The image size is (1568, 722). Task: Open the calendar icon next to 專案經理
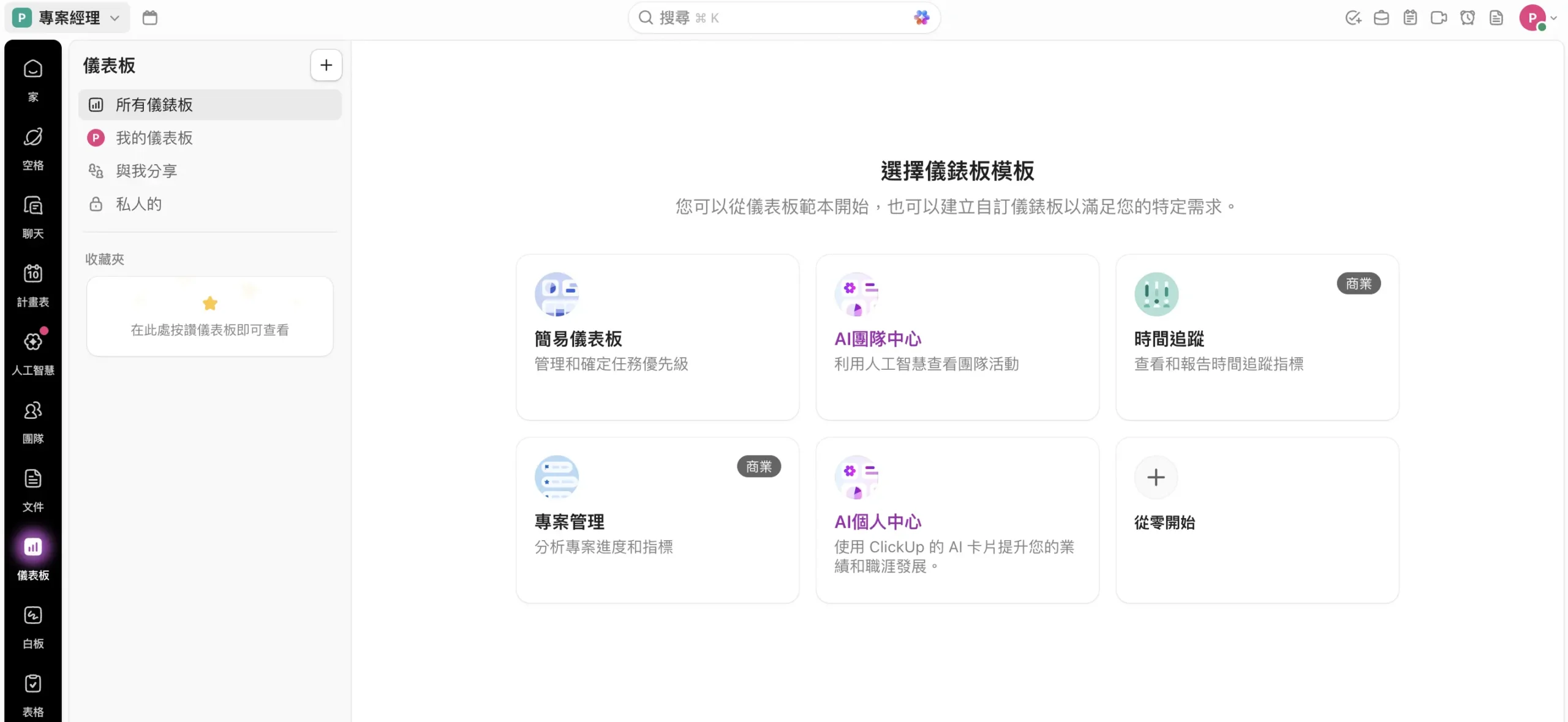pos(149,18)
